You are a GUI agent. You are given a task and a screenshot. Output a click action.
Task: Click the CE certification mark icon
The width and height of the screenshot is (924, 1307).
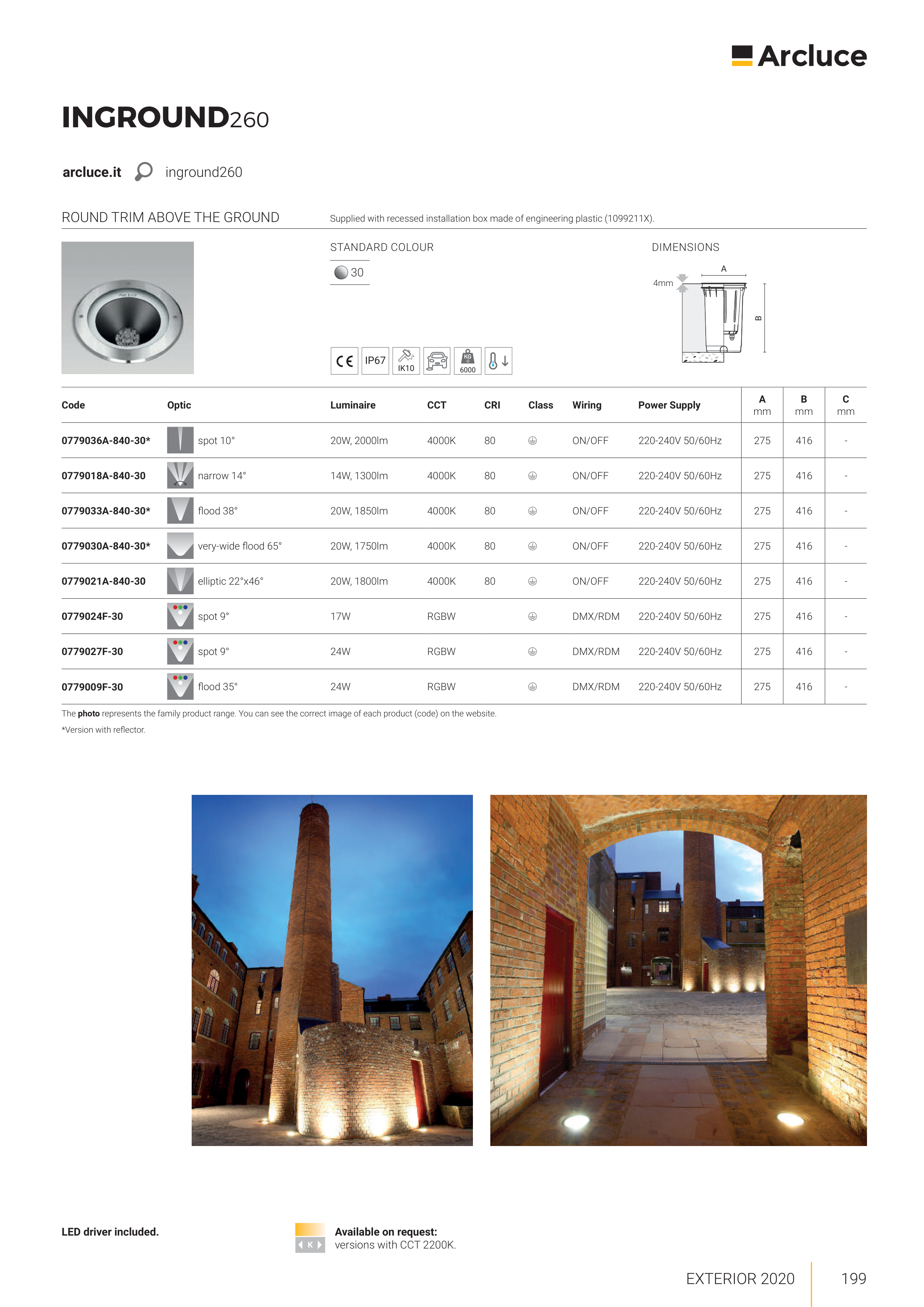344,361
